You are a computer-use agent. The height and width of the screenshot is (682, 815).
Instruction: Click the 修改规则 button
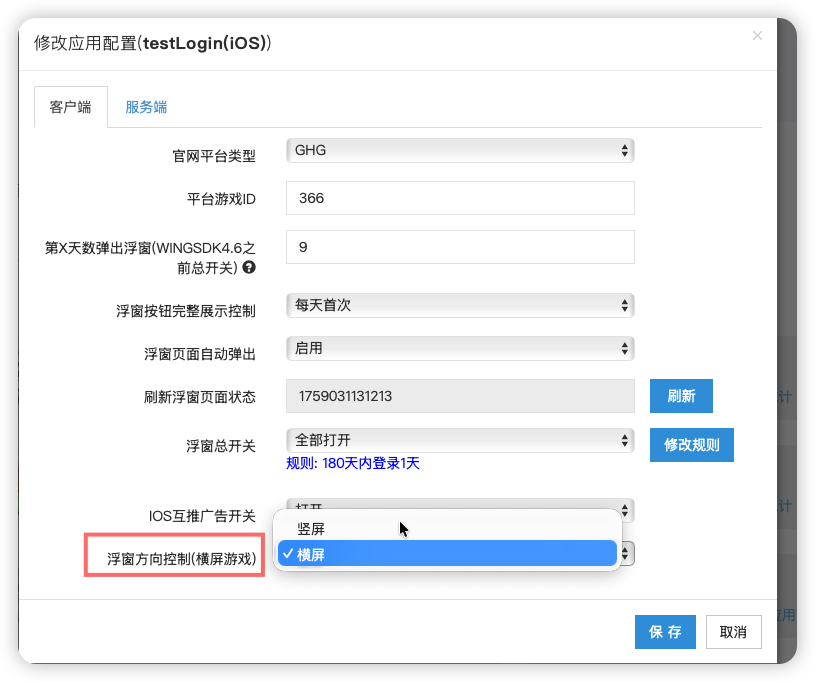point(691,445)
